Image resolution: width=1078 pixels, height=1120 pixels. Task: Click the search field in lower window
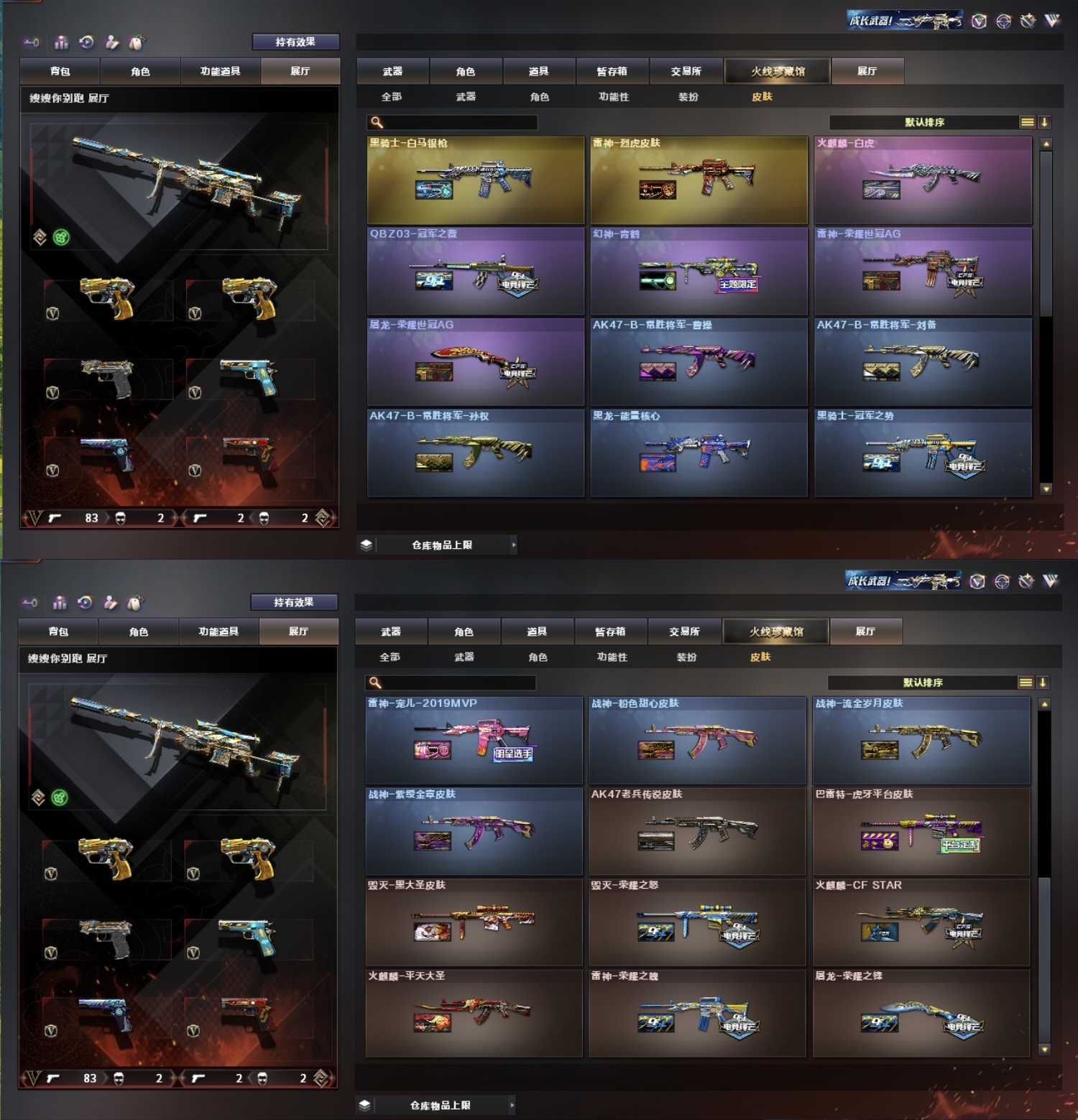tap(451, 682)
